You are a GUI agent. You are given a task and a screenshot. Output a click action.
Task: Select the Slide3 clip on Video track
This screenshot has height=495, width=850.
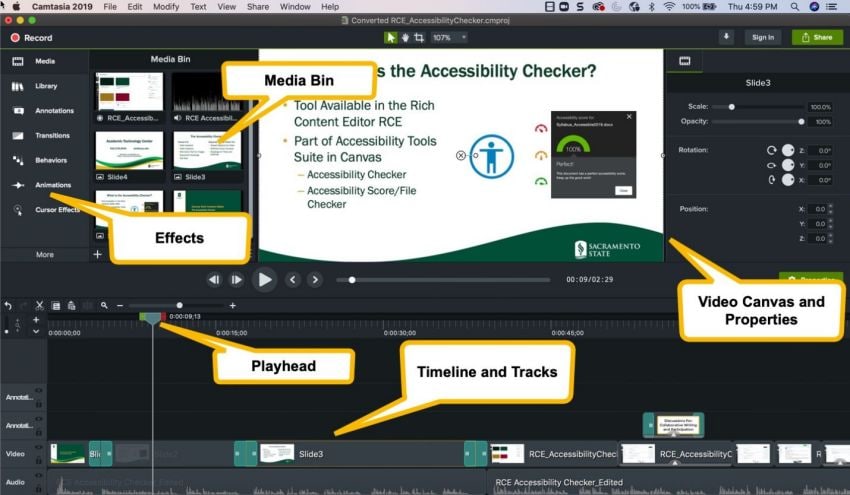[x=360, y=454]
